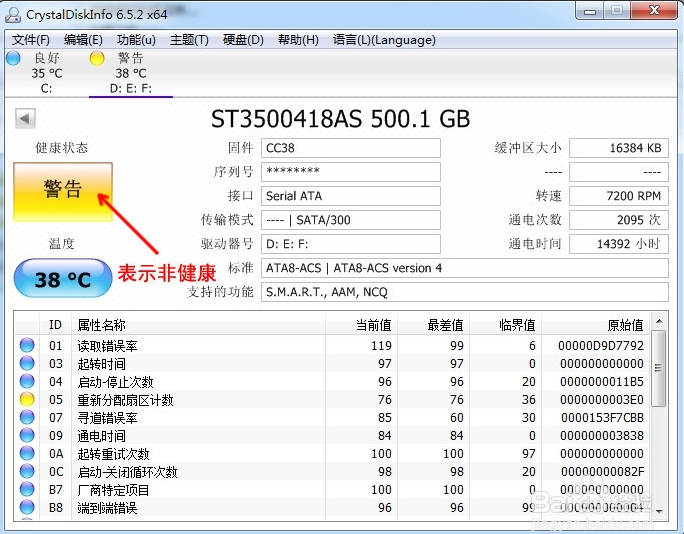Click the yellow 警告 status orb in disk bar
684x534 pixels.
coord(97,58)
